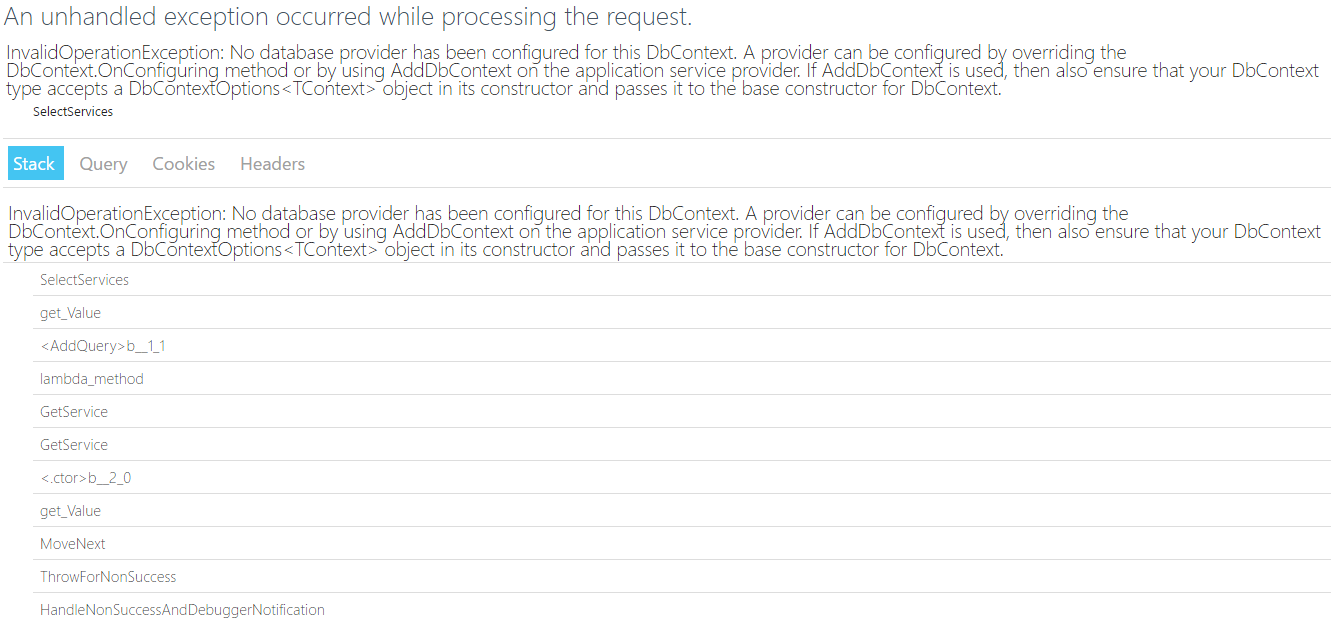Click the unhandled exception page heading
Viewport: 1331px width, 621px height.
(348, 17)
